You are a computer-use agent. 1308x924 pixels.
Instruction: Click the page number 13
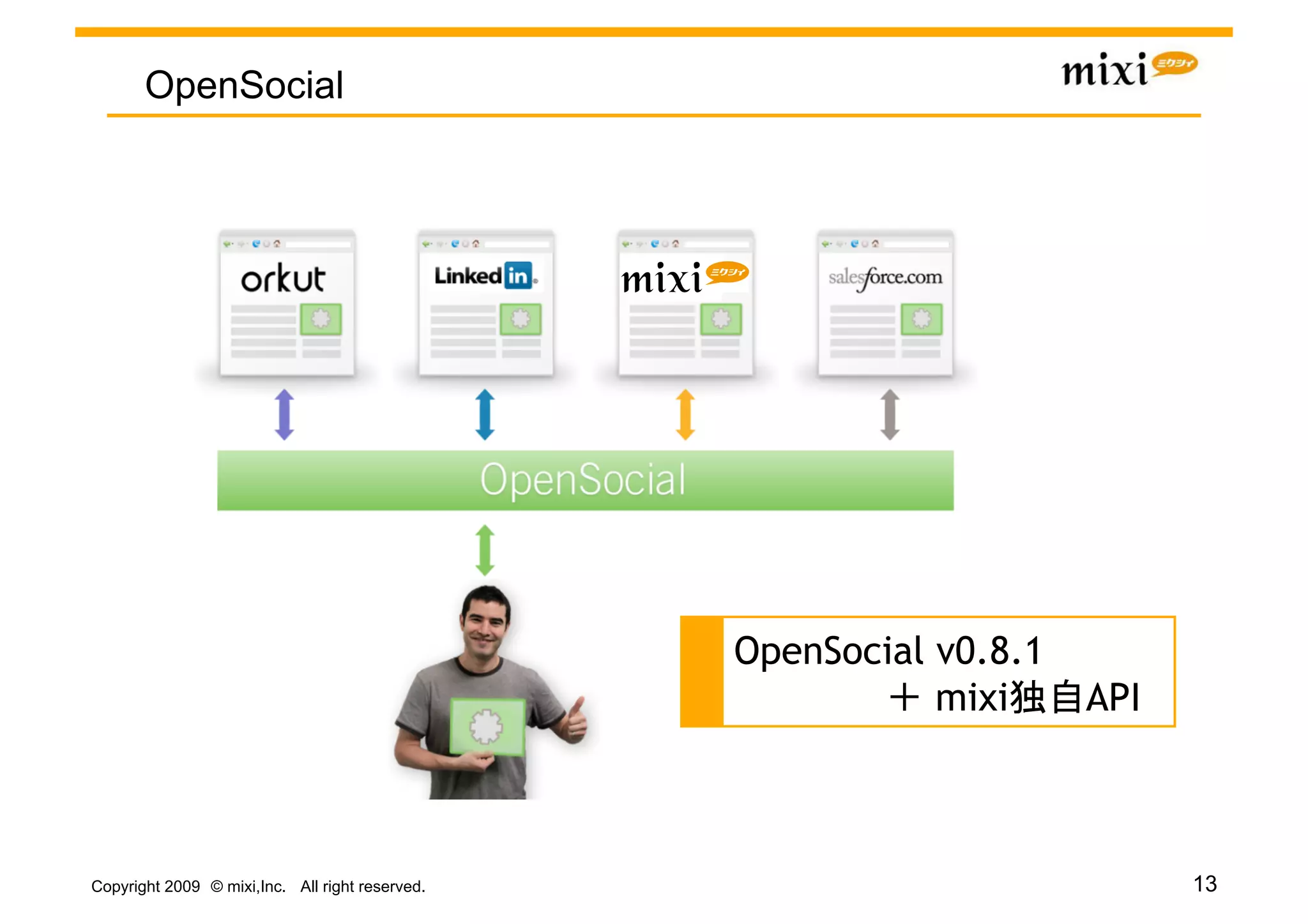pos(1205,884)
